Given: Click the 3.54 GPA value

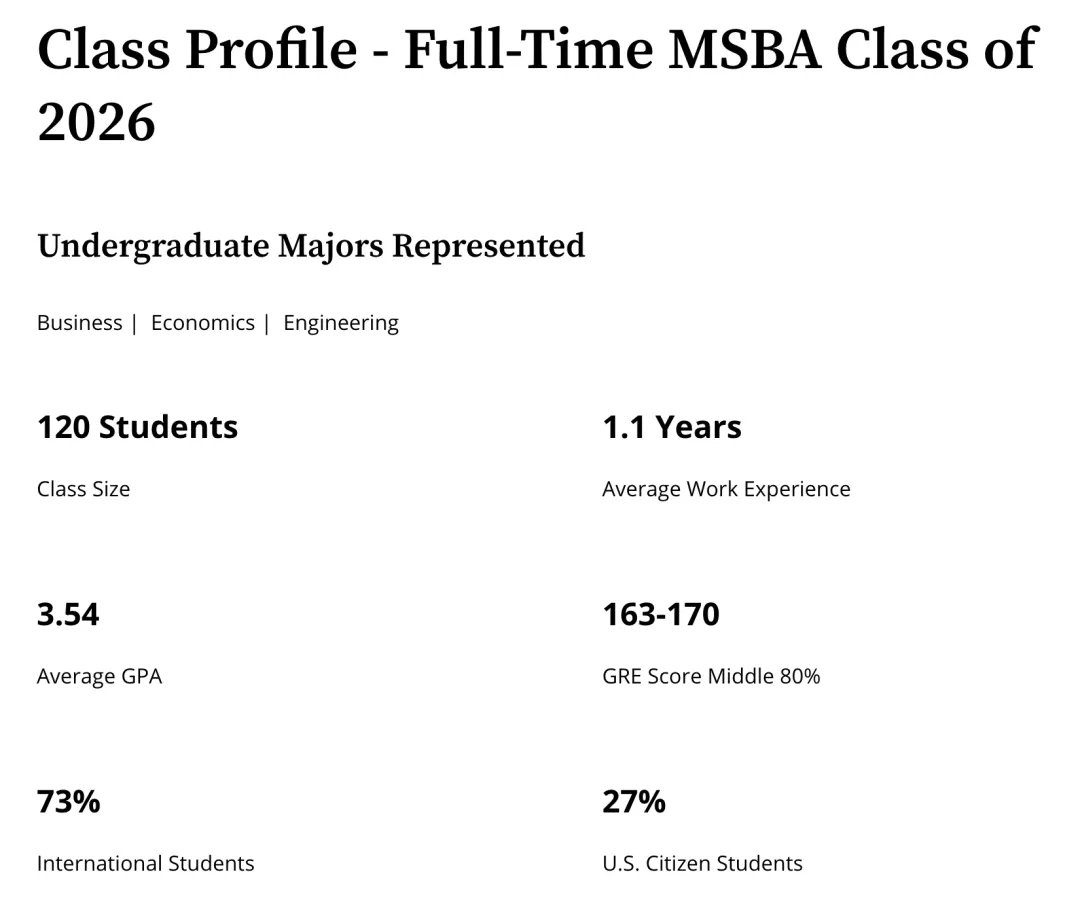Looking at the screenshot, I should 68,614.
